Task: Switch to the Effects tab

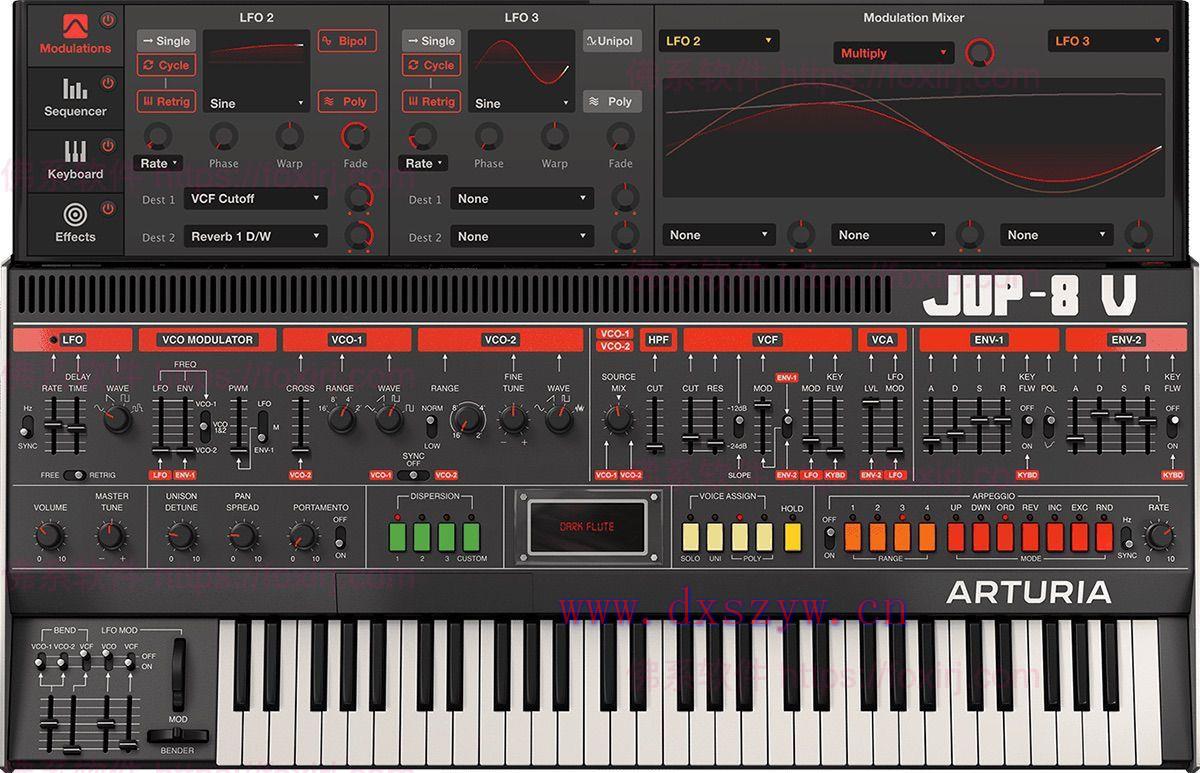Action: tap(75, 222)
